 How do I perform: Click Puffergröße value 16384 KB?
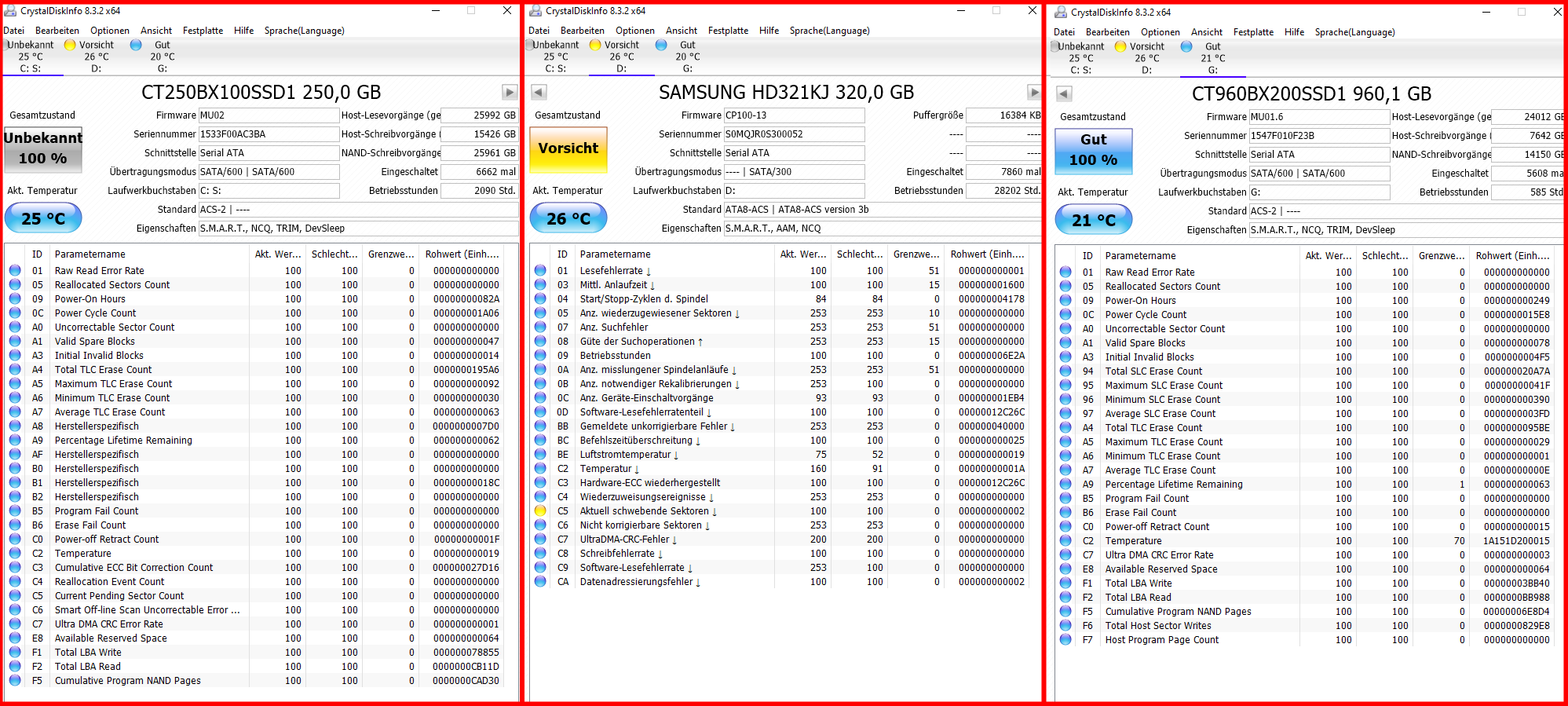pos(1003,115)
